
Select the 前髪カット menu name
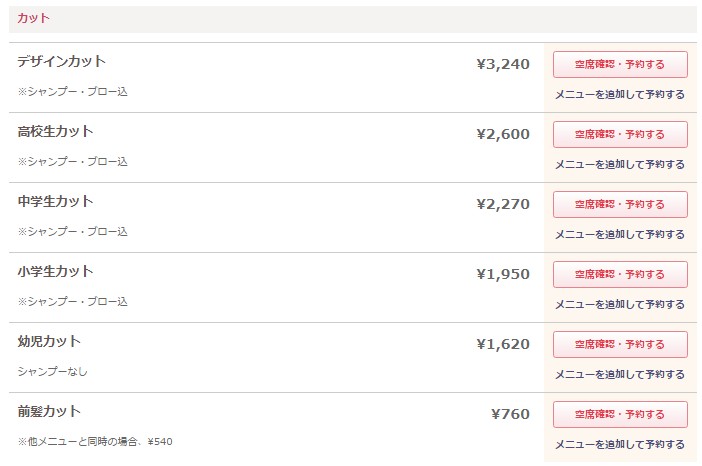[49, 412]
